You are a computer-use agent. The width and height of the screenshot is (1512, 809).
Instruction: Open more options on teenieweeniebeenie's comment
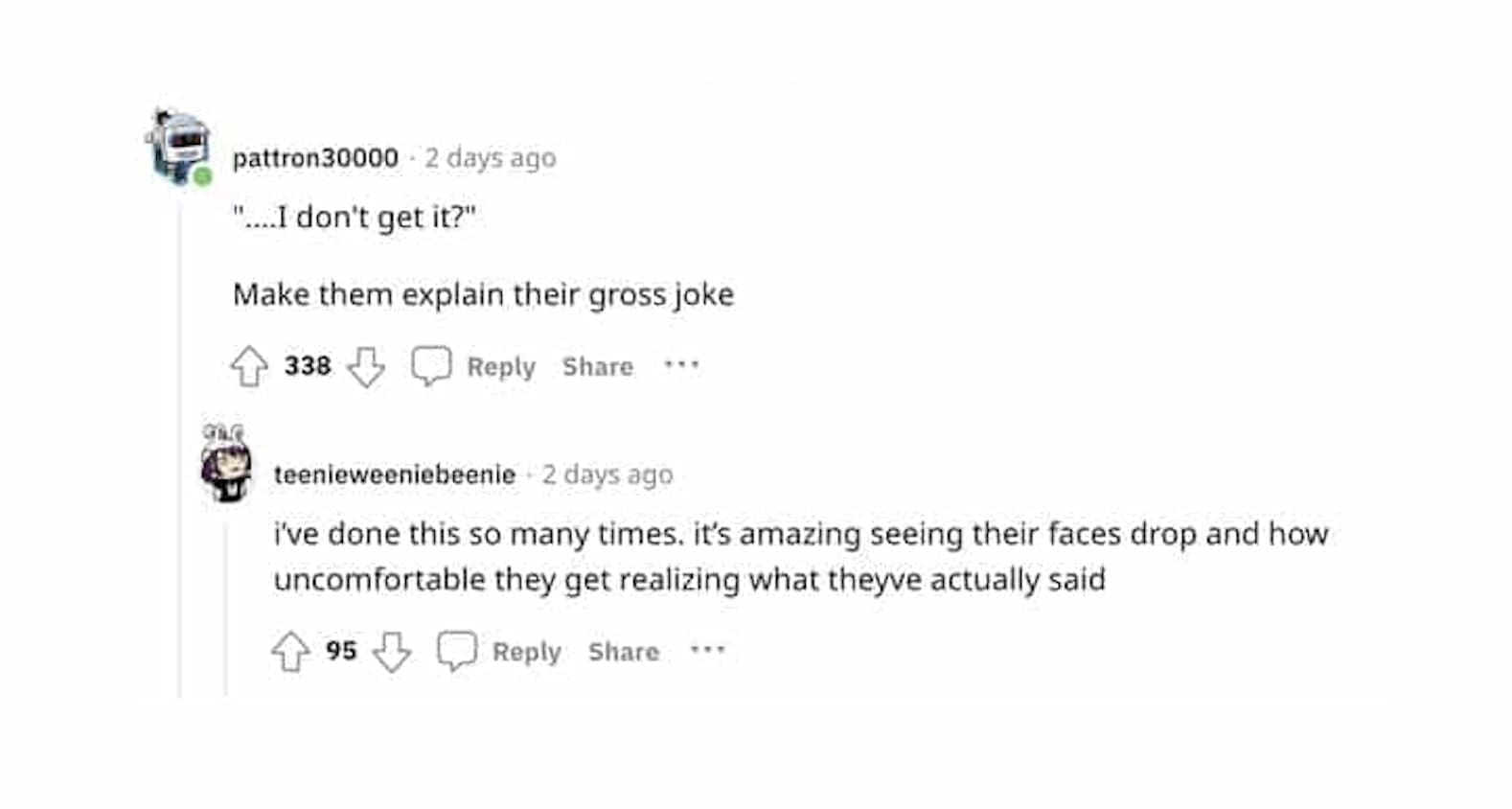coord(707,650)
